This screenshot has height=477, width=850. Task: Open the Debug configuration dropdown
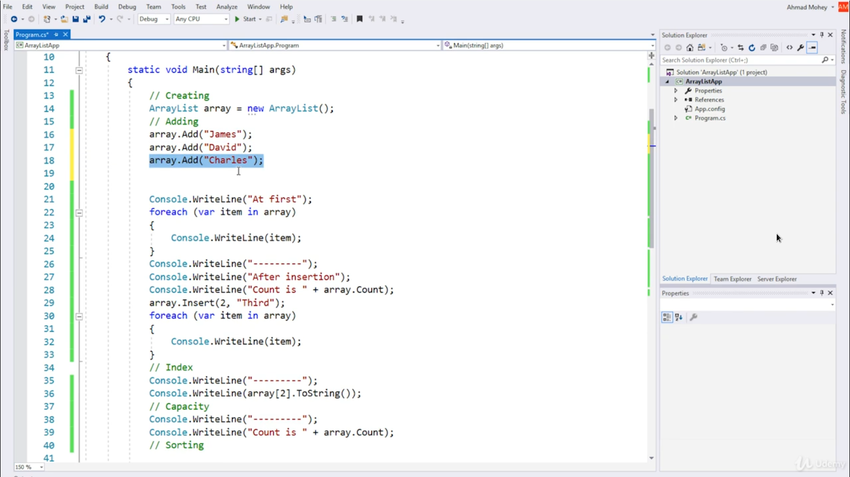click(153, 19)
